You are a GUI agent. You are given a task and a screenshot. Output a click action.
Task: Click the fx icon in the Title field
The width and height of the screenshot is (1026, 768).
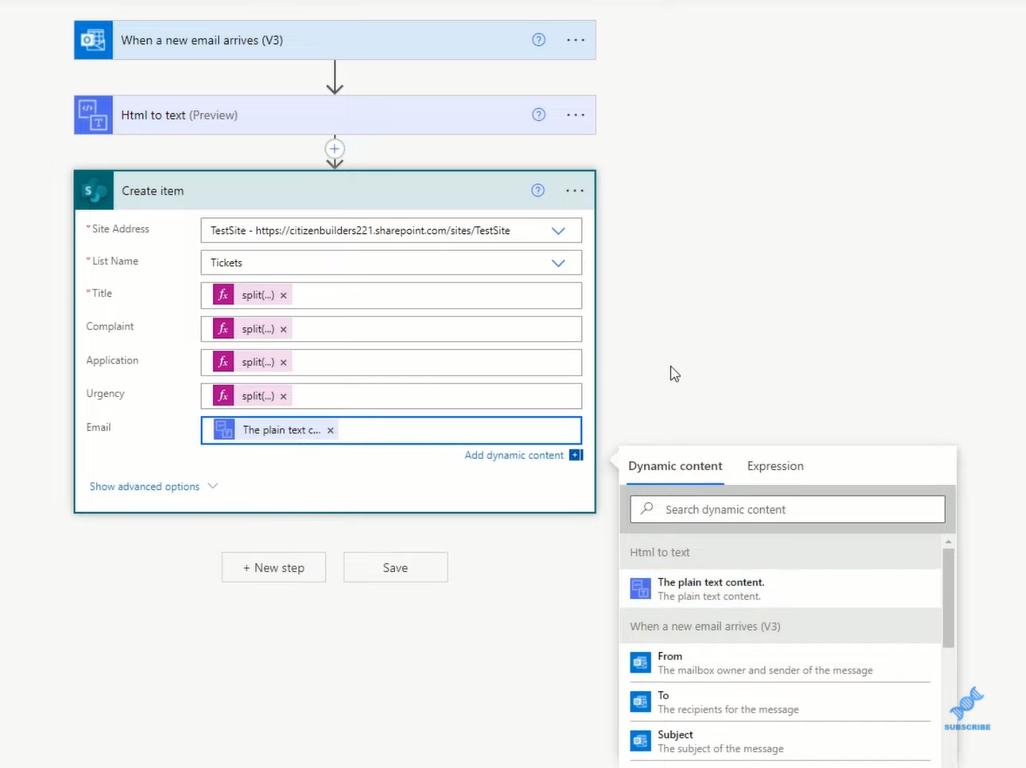pos(223,295)
